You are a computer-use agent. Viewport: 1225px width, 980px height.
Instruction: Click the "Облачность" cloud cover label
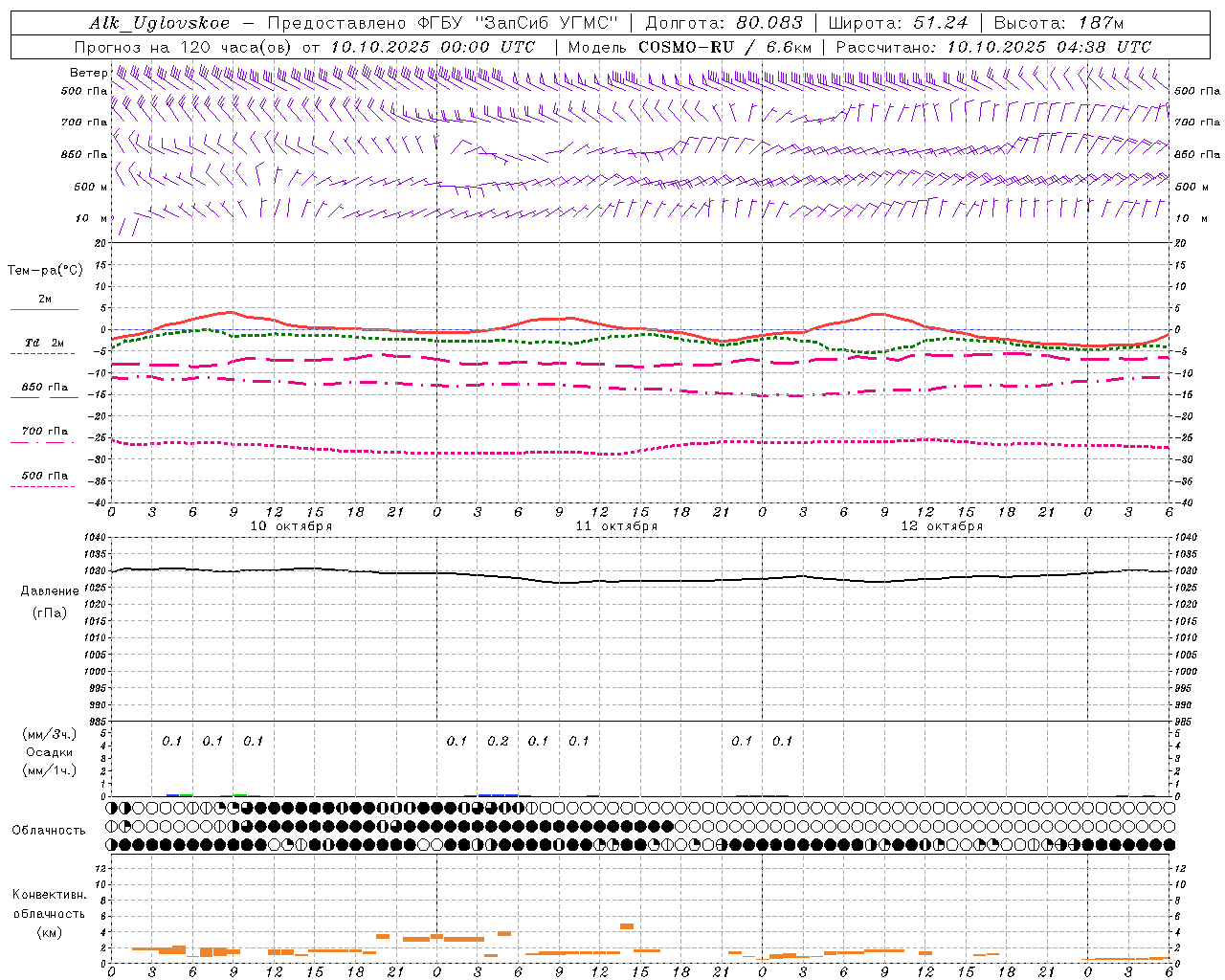pyautogui.click(x=49, y=831)
